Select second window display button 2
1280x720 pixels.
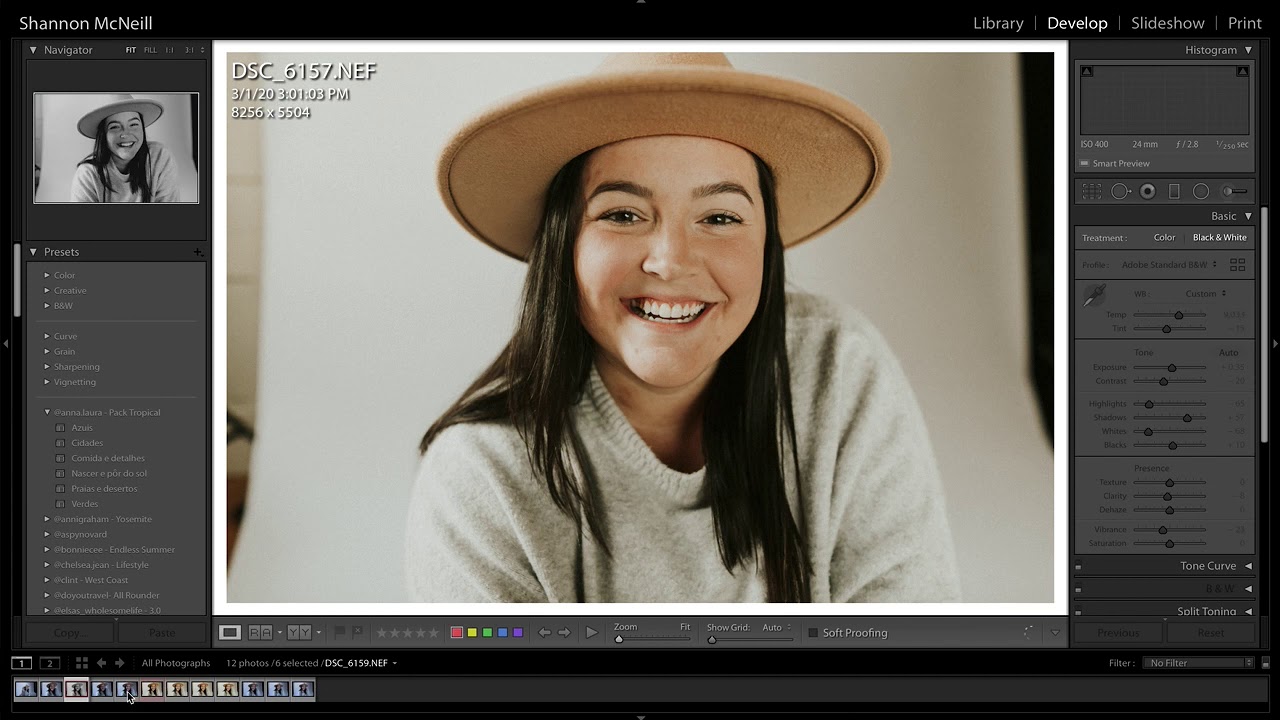pyautogui.click(x=49, y=663)
